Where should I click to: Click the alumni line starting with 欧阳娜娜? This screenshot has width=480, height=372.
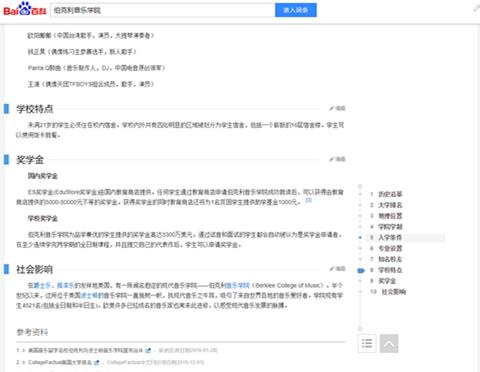[91, 35]
